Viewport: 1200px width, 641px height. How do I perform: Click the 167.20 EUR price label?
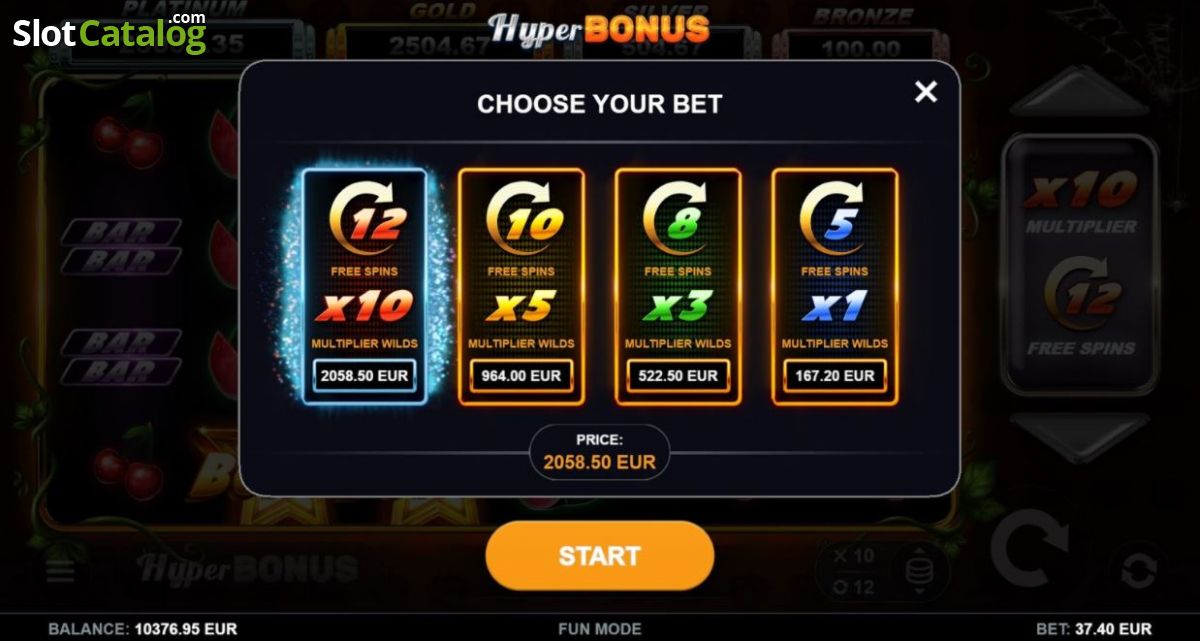pyautogui.click(x=834, y=376)
